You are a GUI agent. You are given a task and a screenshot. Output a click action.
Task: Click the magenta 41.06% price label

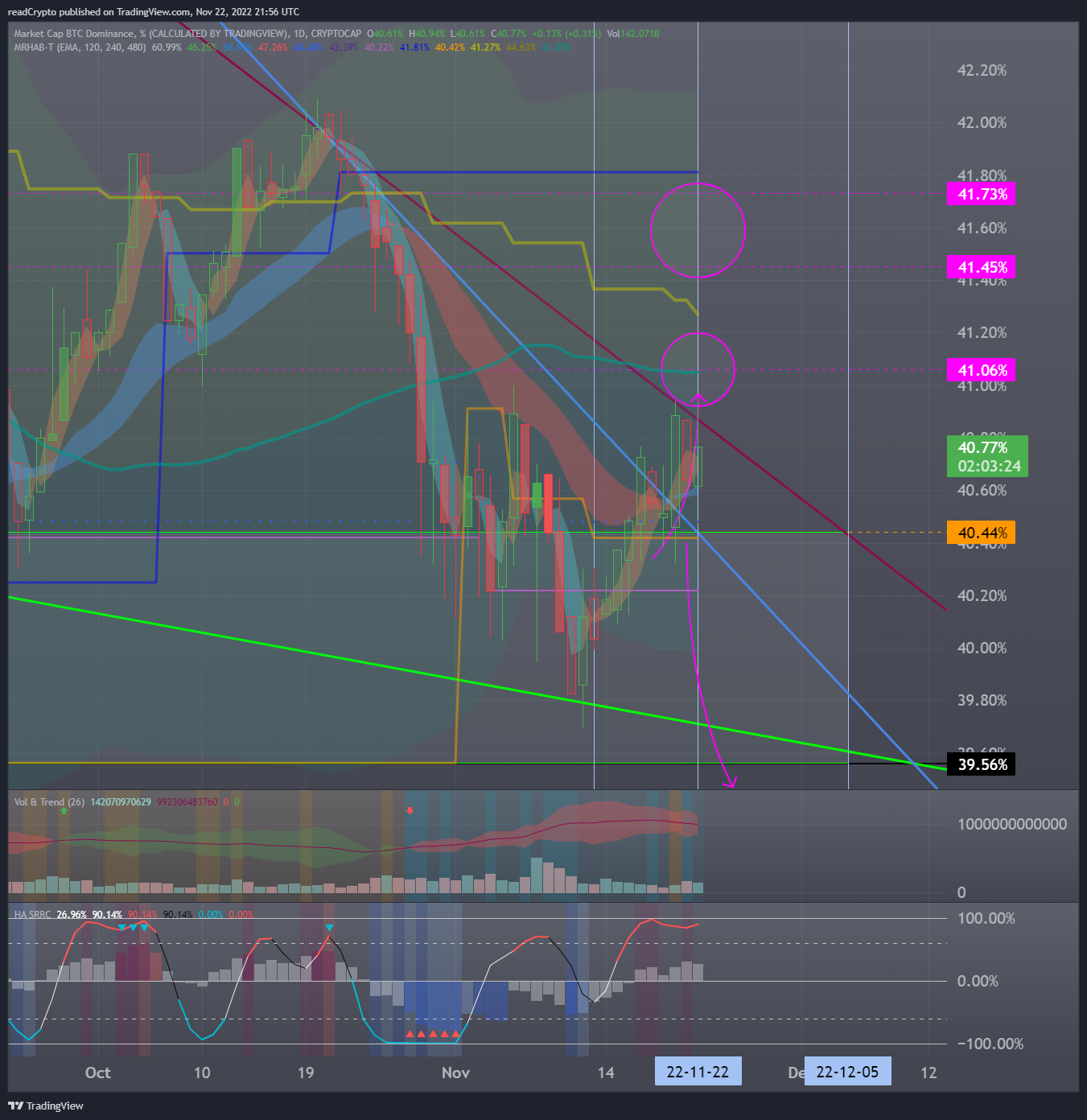click(982, 370)
